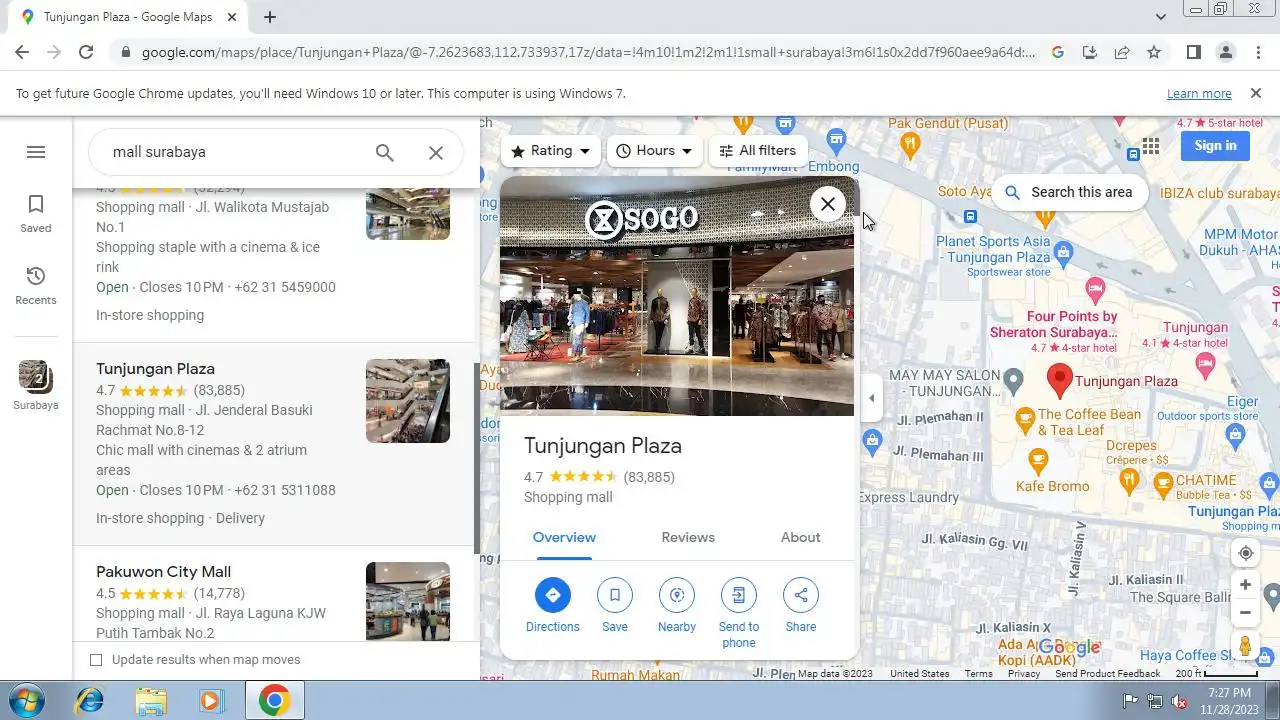The image size is (1280, 720).
Task: Clear the search box with X icon
Action: [x=436, y=152]
